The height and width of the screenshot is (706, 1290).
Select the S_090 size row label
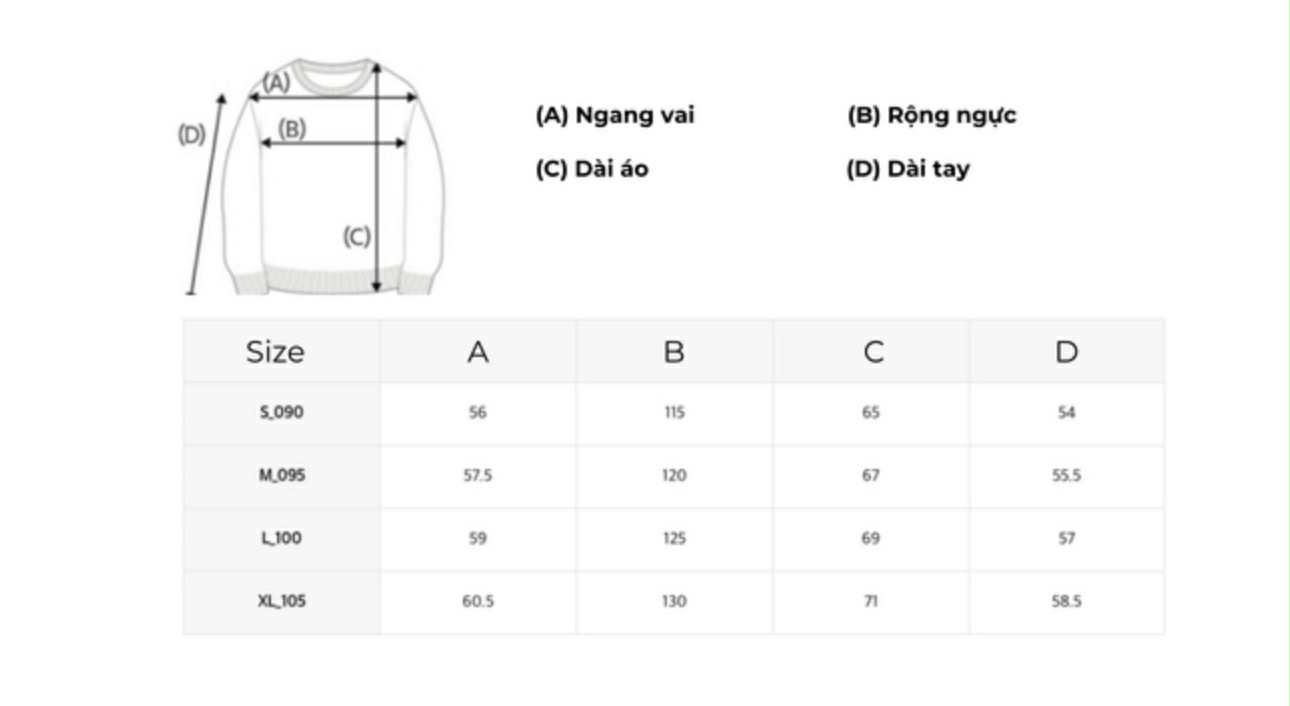[x=281, y=412]
